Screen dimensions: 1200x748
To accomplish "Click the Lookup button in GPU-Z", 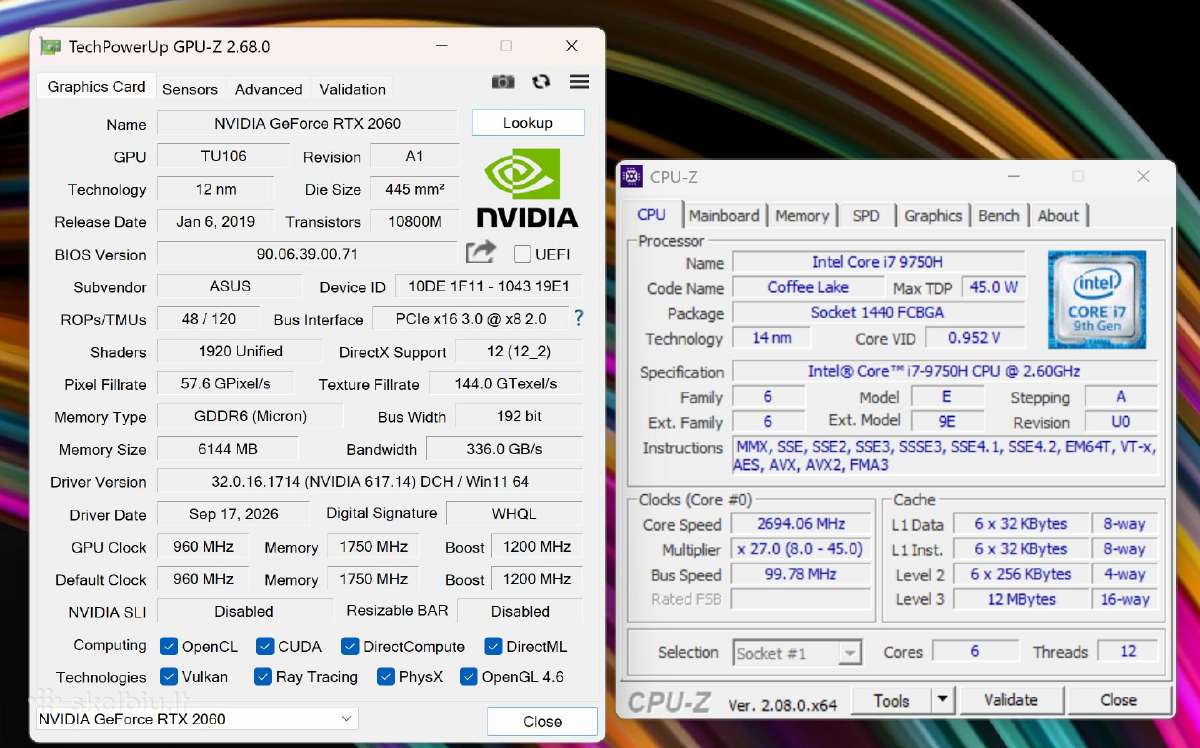I will pyautogui.click(x=528, y=123).
